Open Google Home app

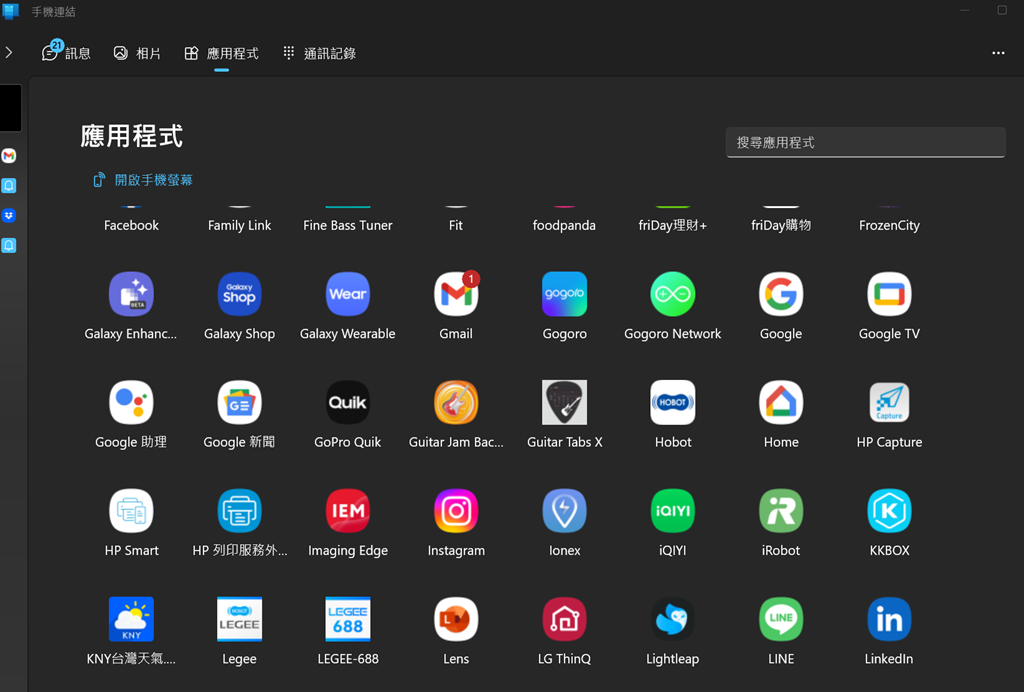(781, 403)
